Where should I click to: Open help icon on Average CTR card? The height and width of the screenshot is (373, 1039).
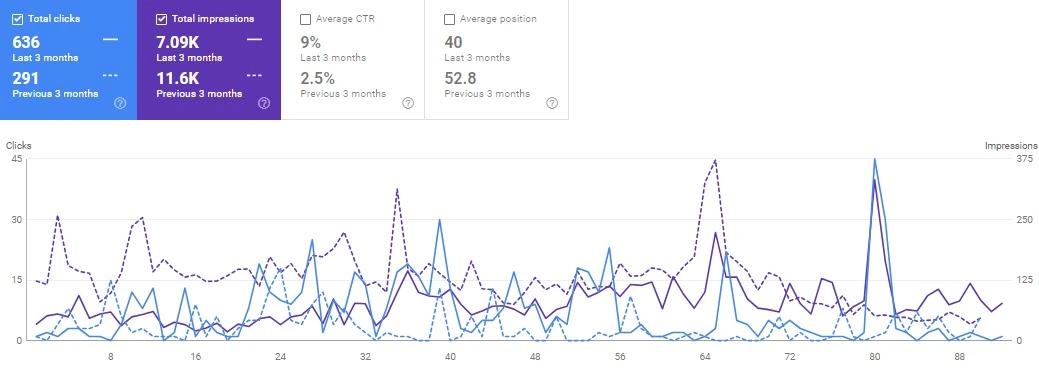408,103
